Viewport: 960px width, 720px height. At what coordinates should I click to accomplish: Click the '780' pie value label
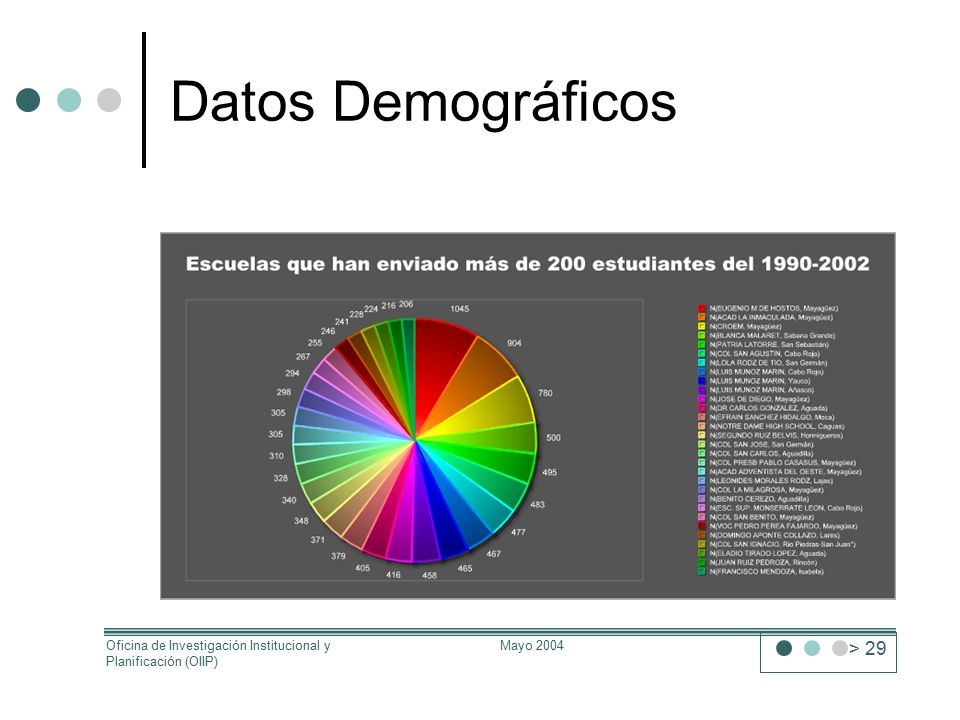pyautogui.click(x=546, y=393)
